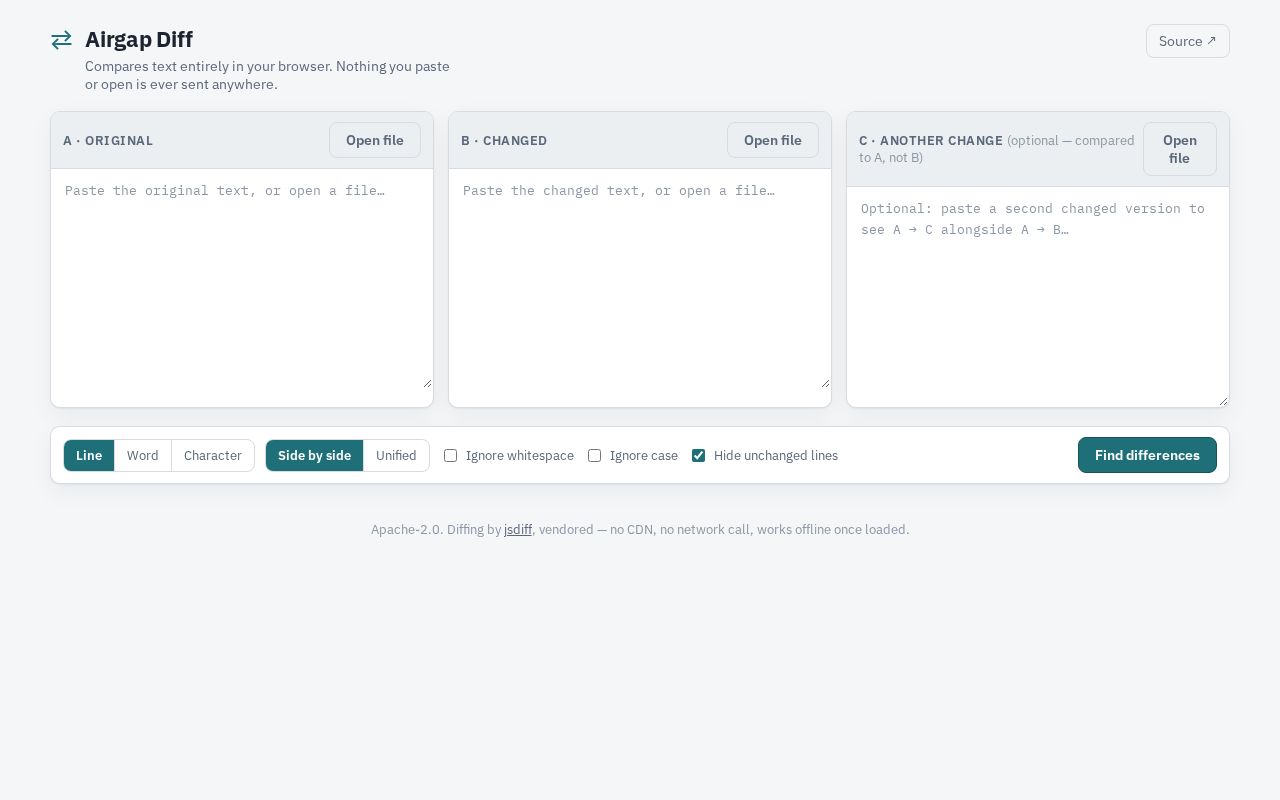Viewport: 1280px width, 800px height.
Task: Focus the optional second changed version textarea
Action: [x=1038, y=297]
